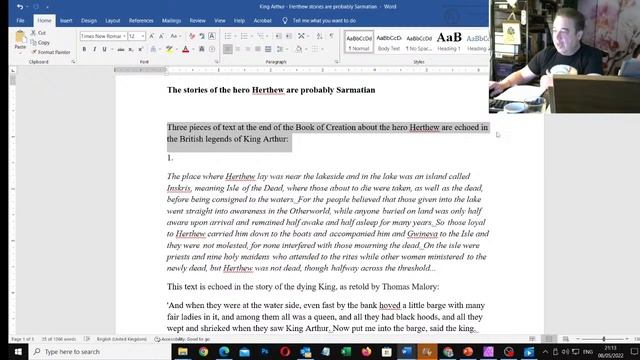Viewport: 640px width, 360px height.
Task: Toggle italic formatting
Action: point(95,49)
